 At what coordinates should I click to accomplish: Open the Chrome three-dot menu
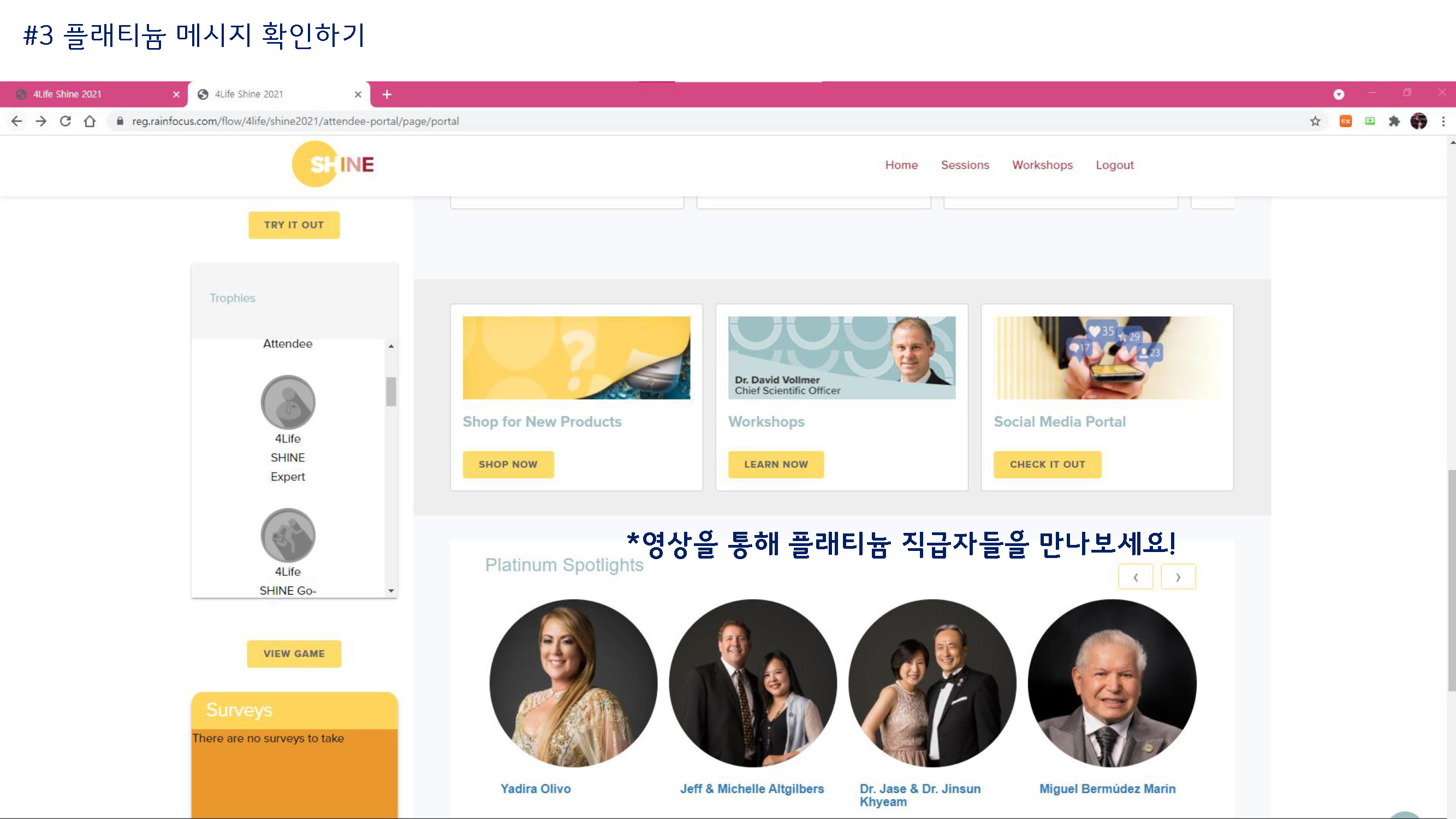pyautogui.click(x=1443, y=121)
